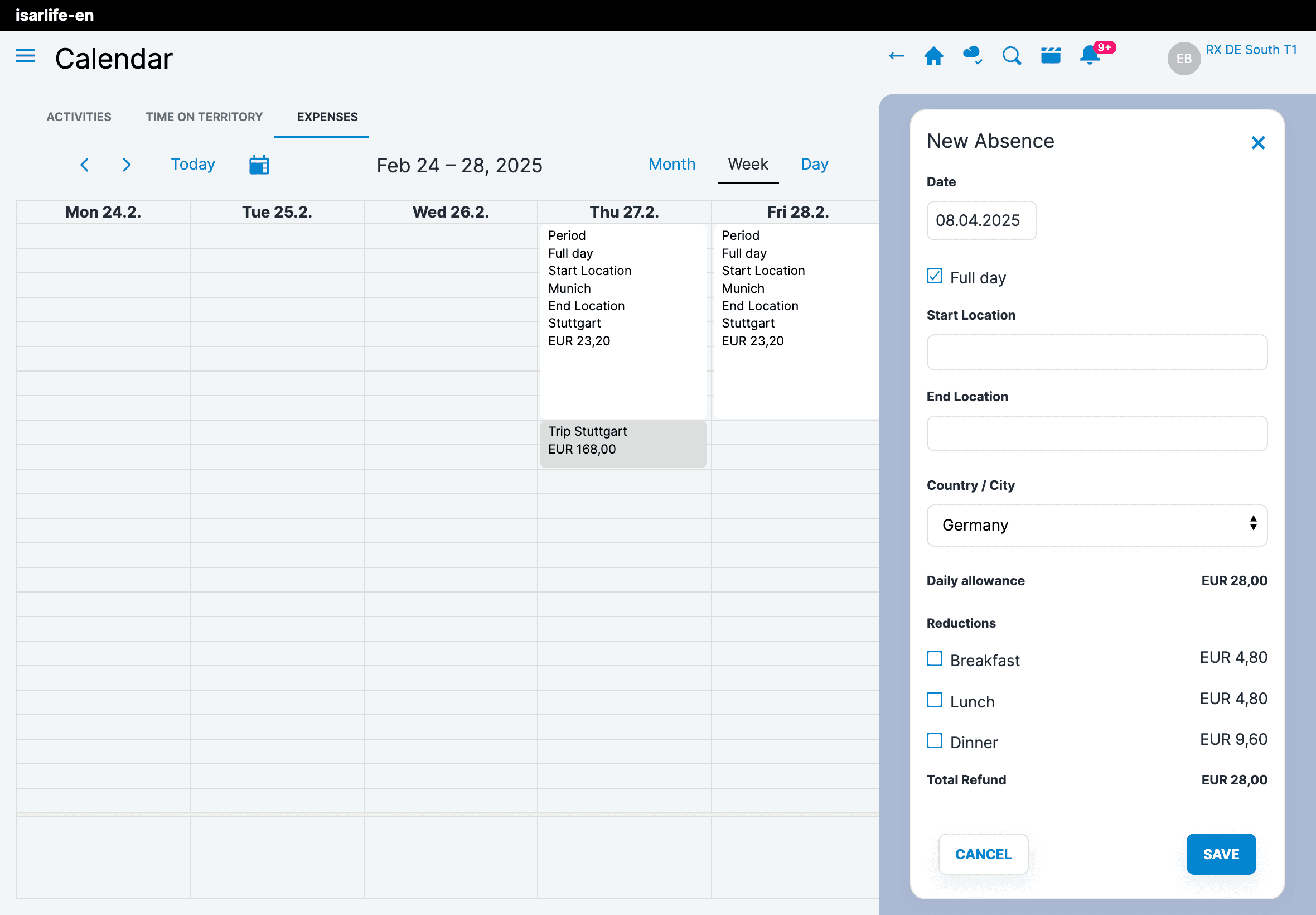Click the Start Location input field

click(x=1096, y=353)
